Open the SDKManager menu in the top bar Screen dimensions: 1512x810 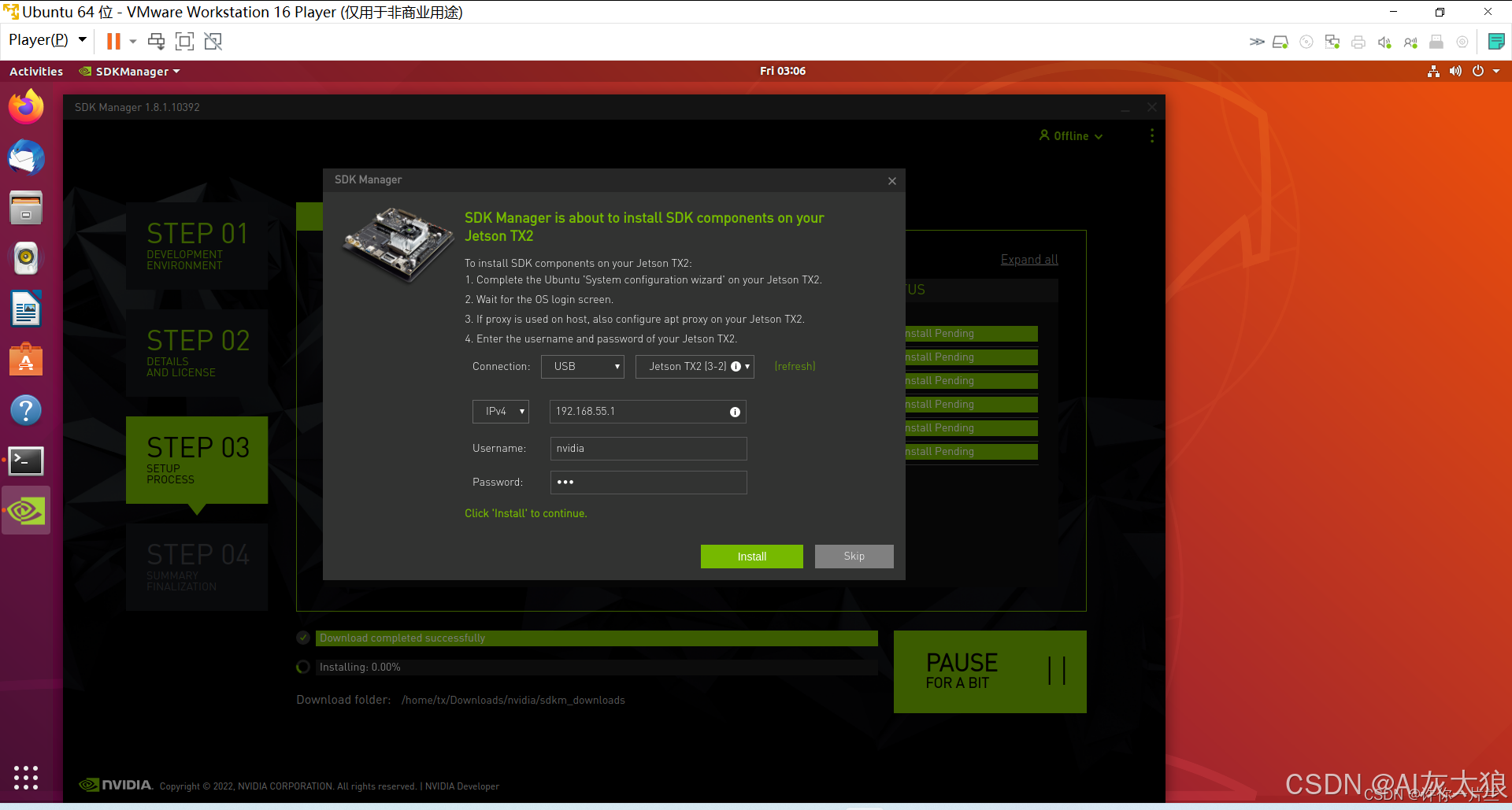click(x=128, y=71)
